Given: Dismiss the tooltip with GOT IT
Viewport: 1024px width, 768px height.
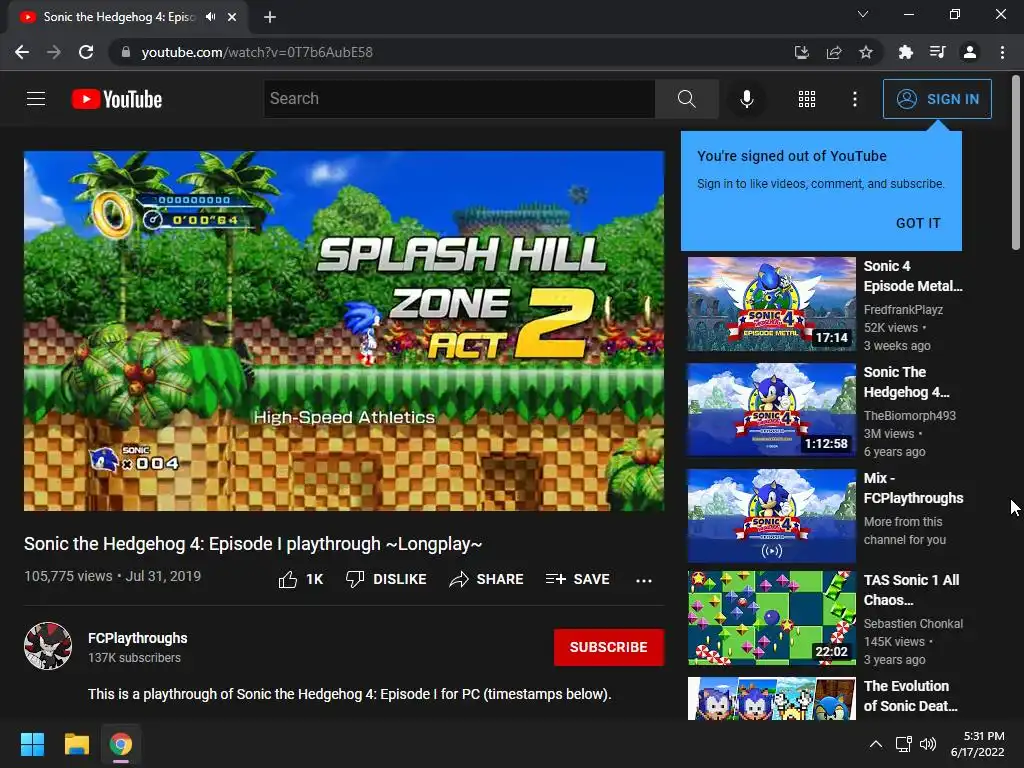Looking at the screenshot, I should tap(918, 223).
